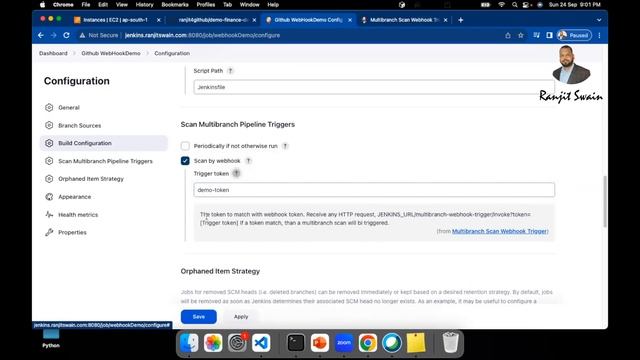Screen dimensions: 640x360
Task: Open Chrome from the dock
Action: pos(368,343)
